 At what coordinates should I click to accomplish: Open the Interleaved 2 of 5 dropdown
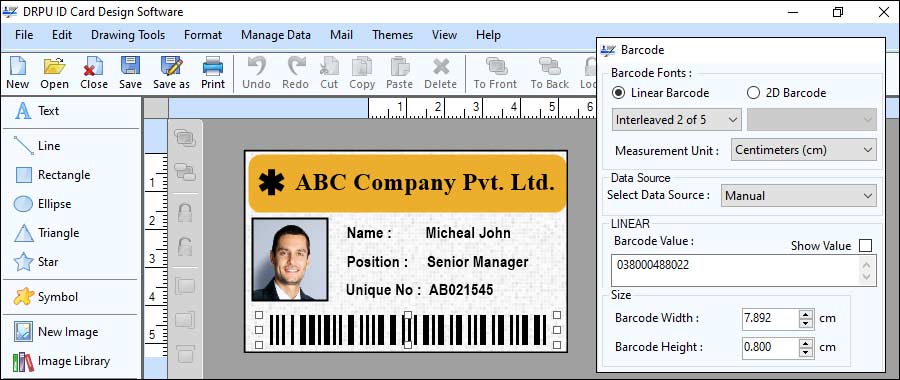coord(677,120)
